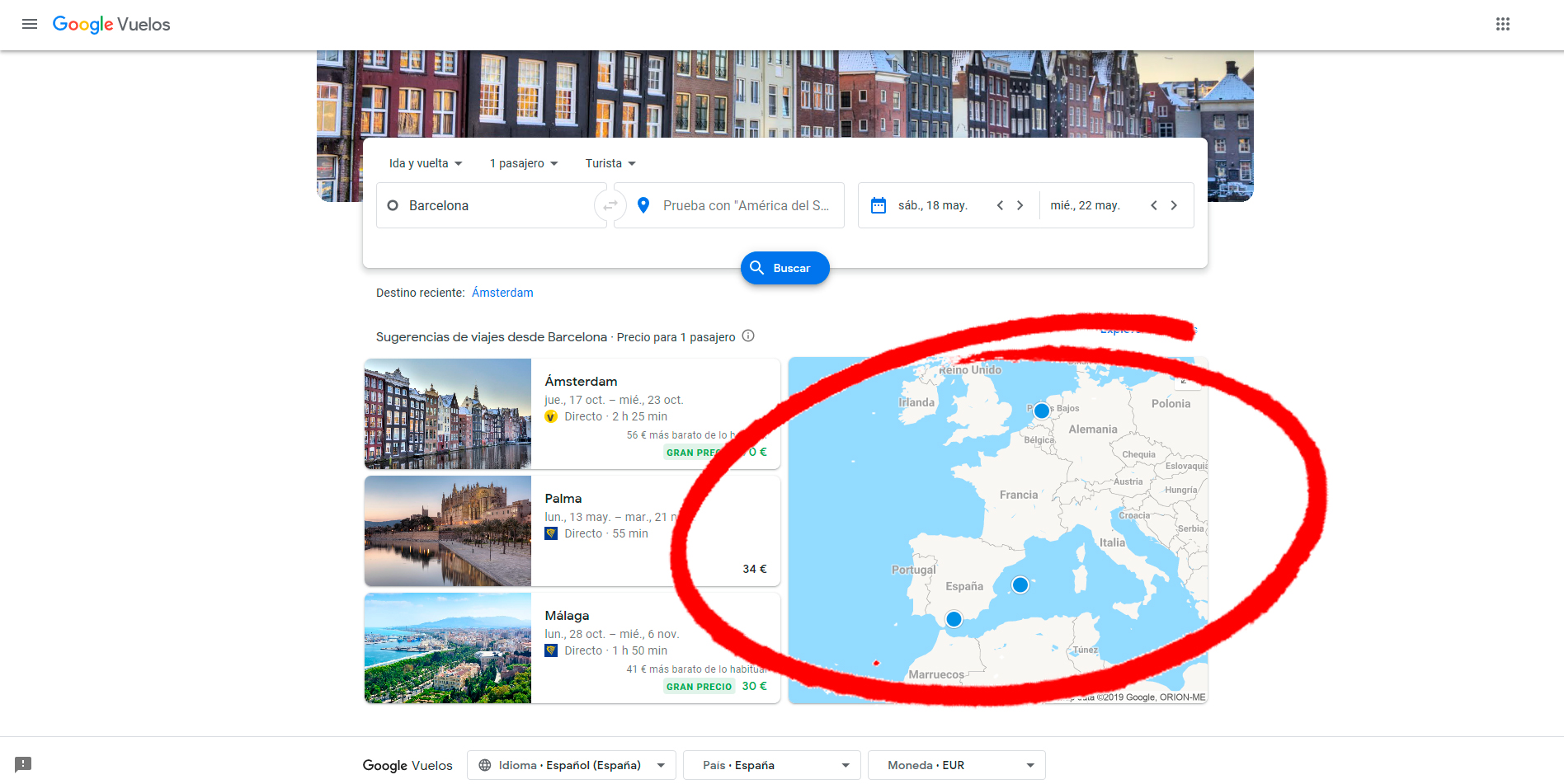Click the Palma map marker
1564x784 pixels.
(x=1020, y=584)
